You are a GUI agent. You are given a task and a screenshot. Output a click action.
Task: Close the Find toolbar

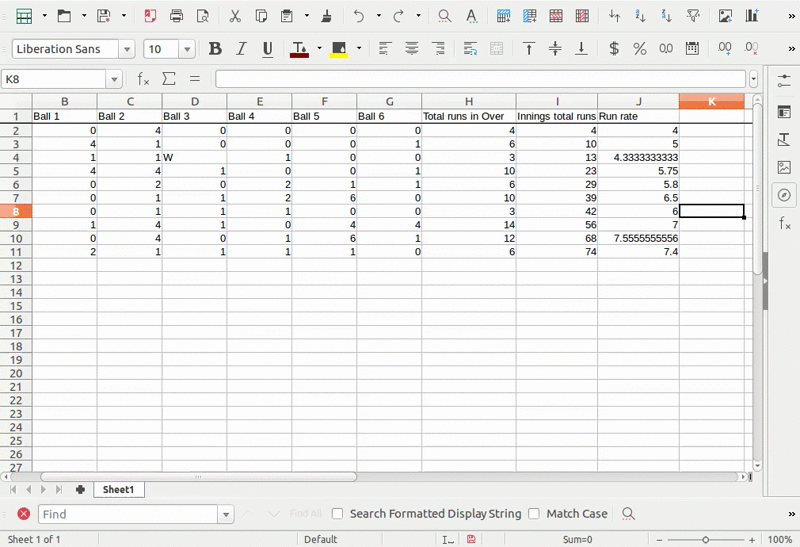coord(23,514)
